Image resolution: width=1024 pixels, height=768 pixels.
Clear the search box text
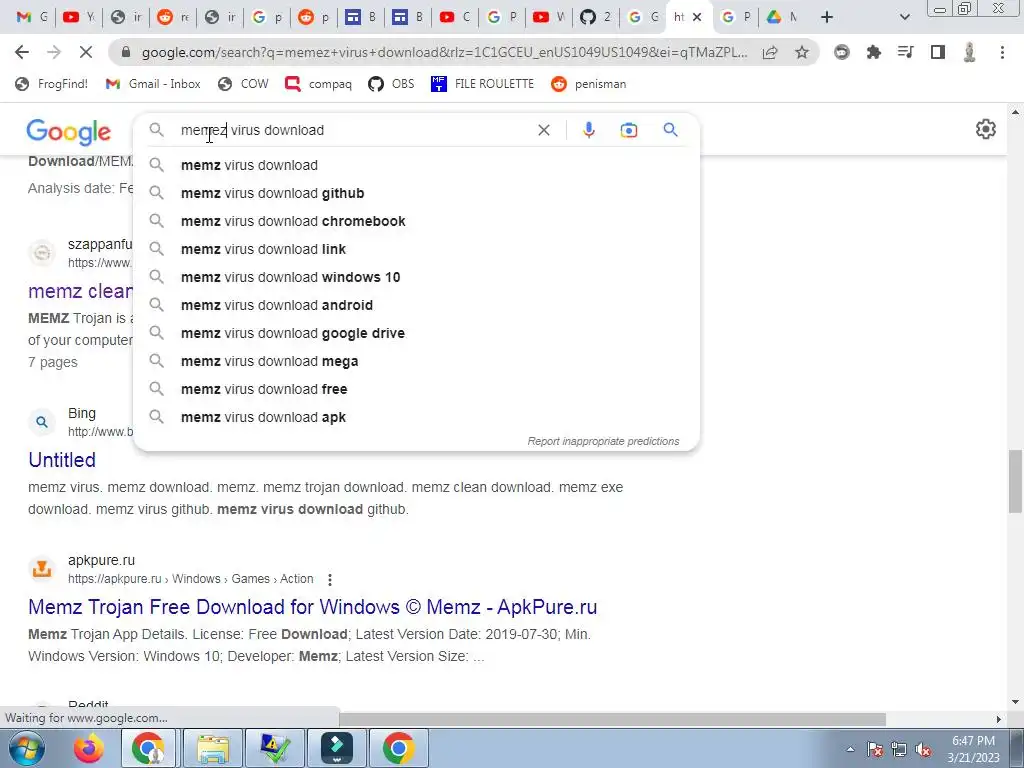pyautogui.click(x=543, y=130)
